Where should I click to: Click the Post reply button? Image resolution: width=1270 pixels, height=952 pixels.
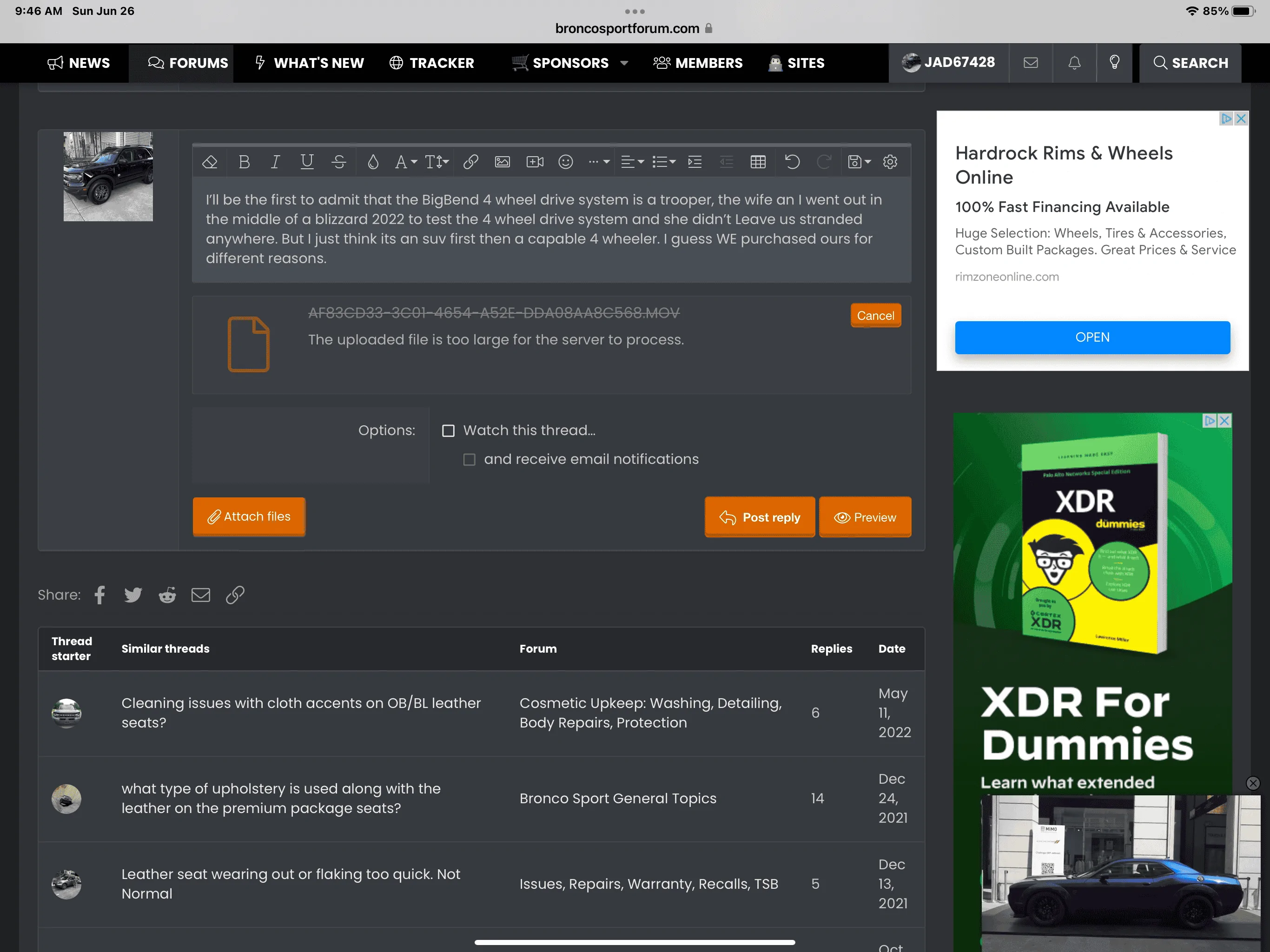[x=760, y=517]
